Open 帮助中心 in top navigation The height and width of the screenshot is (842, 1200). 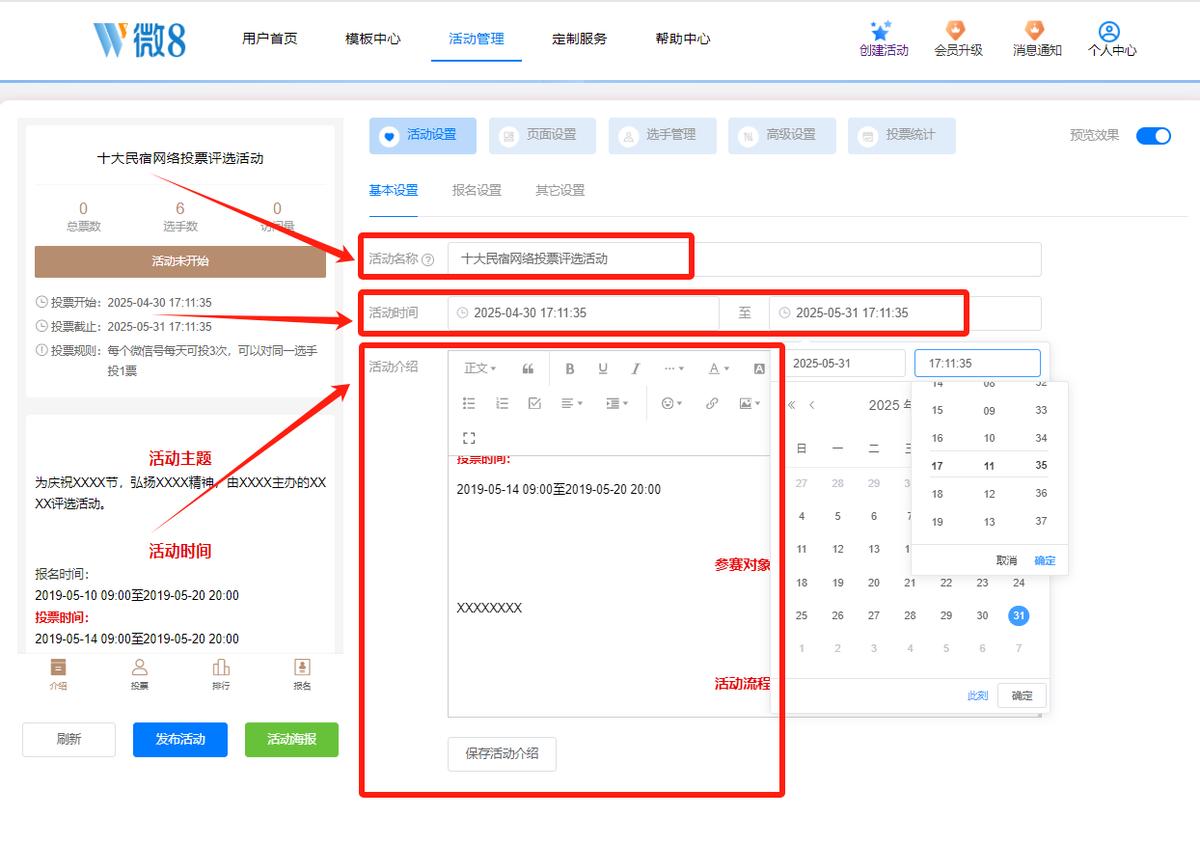[x=683, y=39]
